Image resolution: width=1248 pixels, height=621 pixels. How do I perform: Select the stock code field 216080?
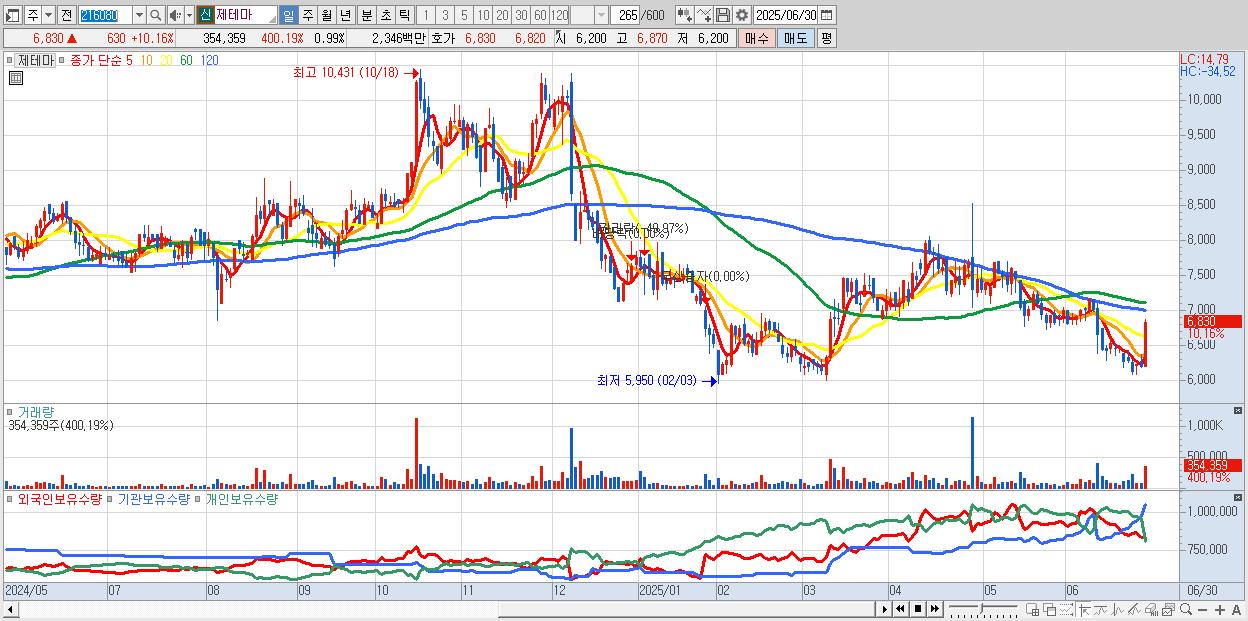coord(105,16)
